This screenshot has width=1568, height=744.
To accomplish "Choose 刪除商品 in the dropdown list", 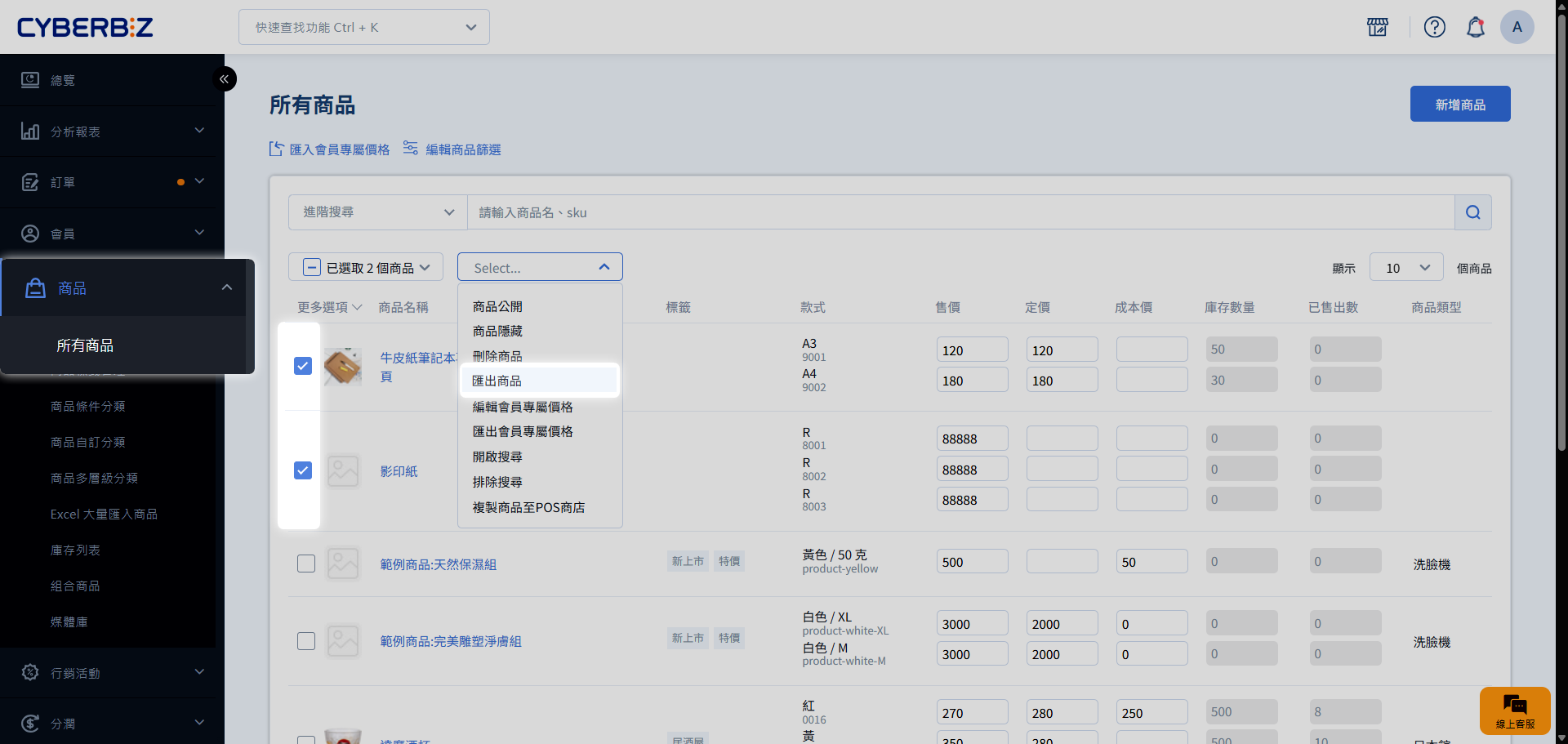I will coord(497,356).
